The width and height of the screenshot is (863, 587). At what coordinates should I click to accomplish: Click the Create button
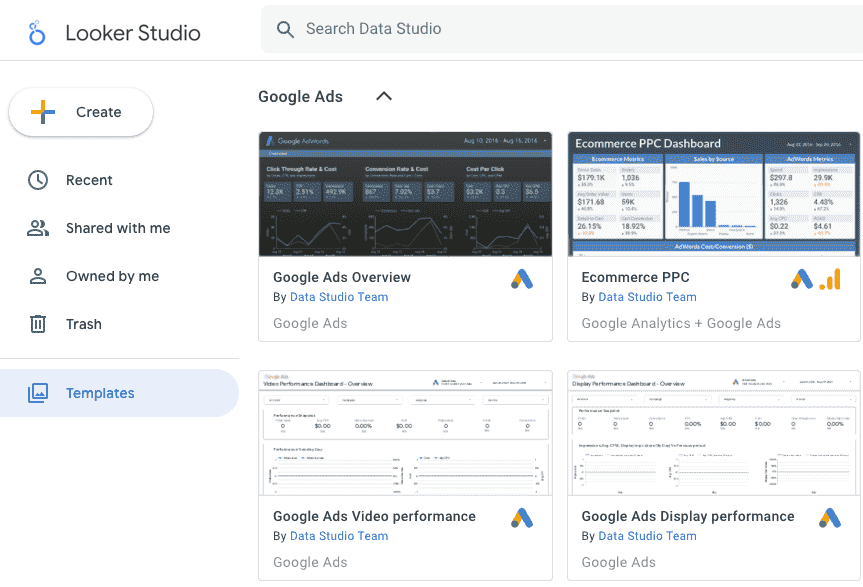pos(80,112)
